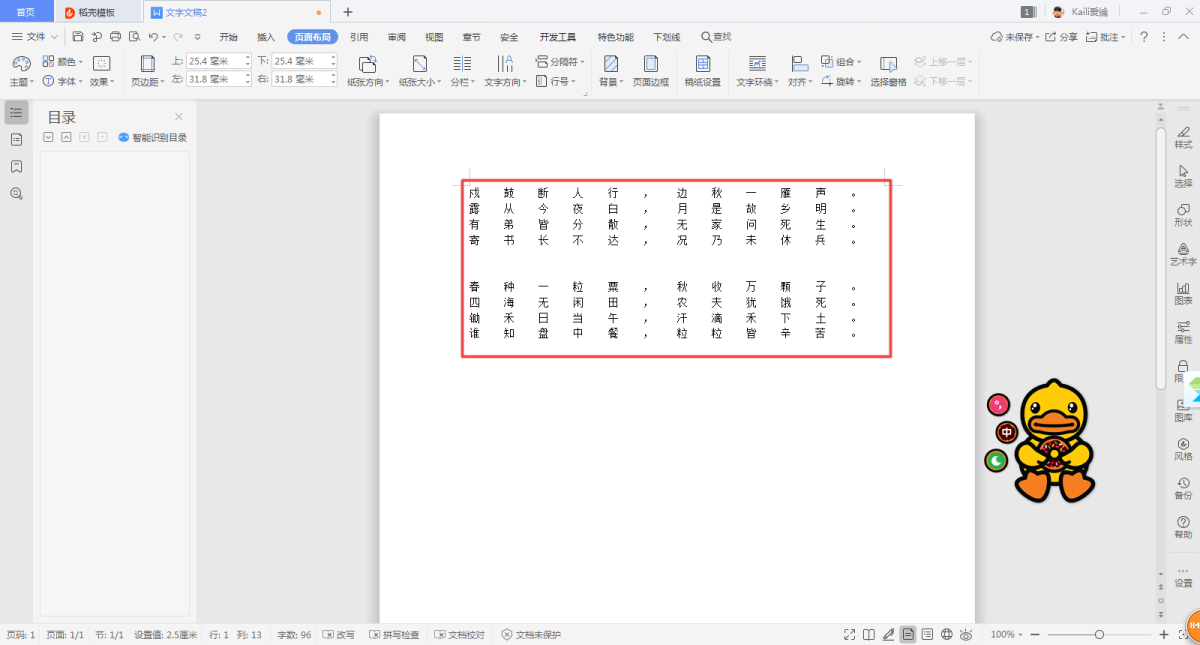Screen dimensions: 1200x645
Task: Click the 艺术字 word art sidebar icon
Action: pyautogui.click(x=1183, y=254)
